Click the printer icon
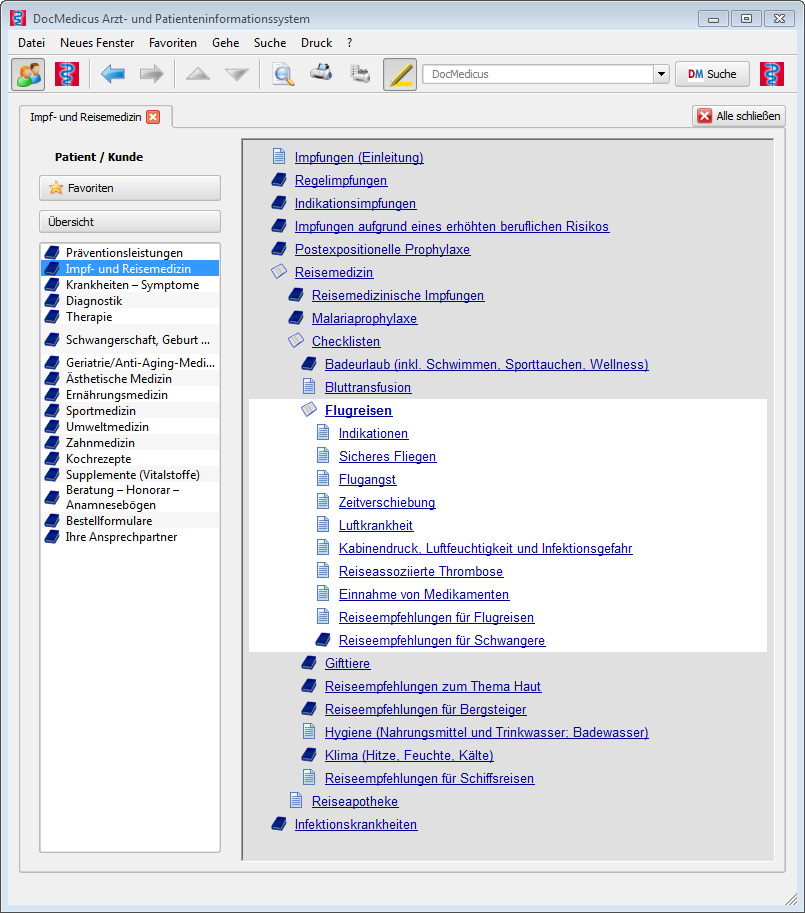The image size is (805, 913). point(321,72)
